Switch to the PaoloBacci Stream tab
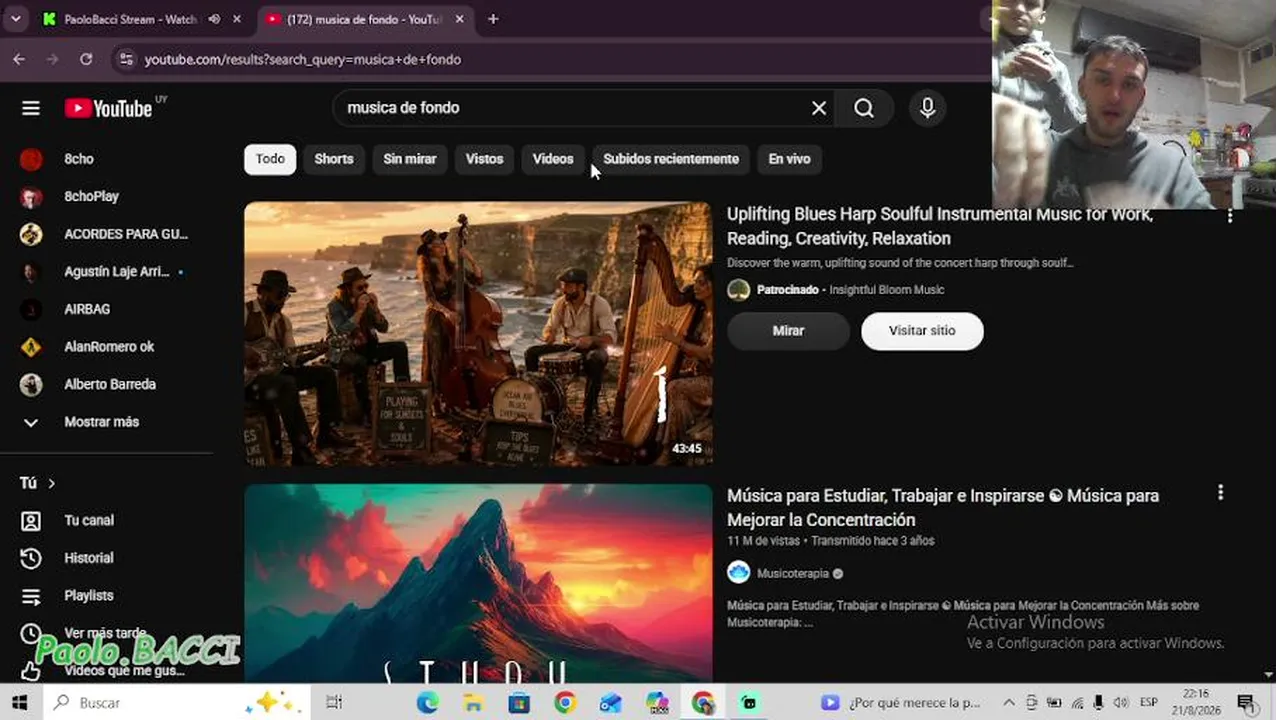 [x=130, y=19]
